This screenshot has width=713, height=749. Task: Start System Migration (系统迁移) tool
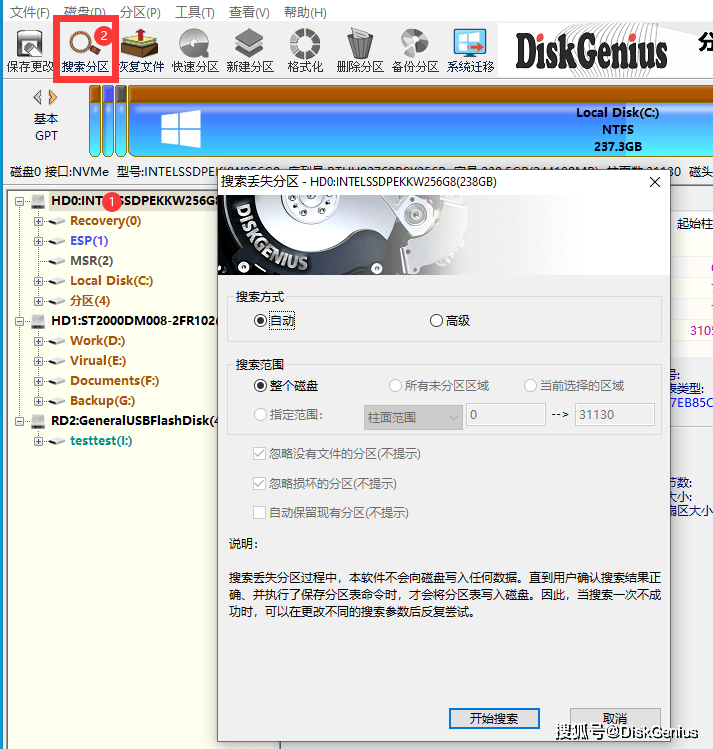click(x=470, y=50)
